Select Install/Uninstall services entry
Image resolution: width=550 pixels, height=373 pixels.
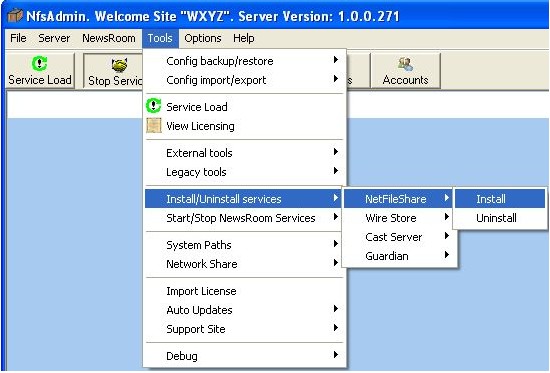pyautogui.click(x=243, y=199)
